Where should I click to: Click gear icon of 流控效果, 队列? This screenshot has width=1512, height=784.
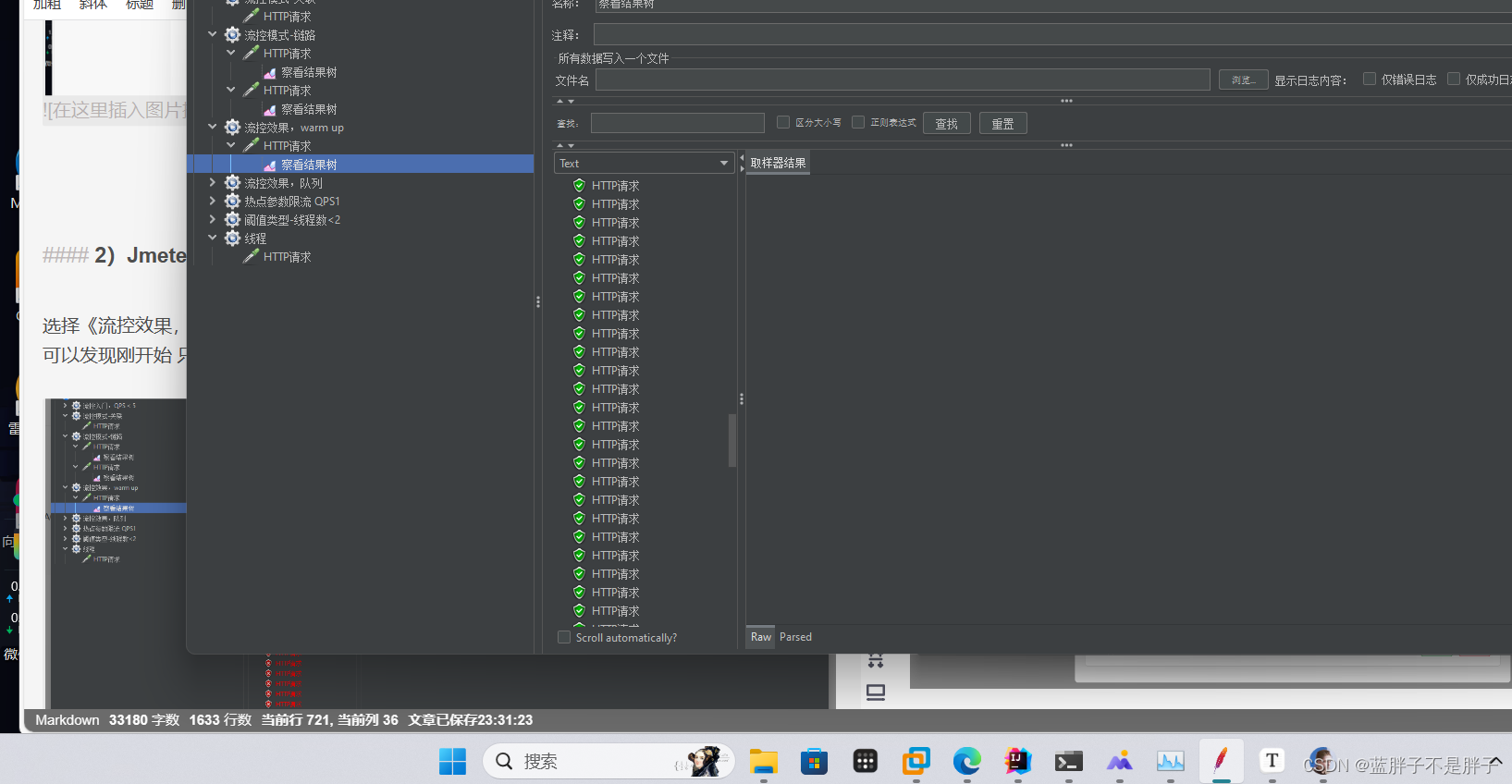[x=233, y=183]
